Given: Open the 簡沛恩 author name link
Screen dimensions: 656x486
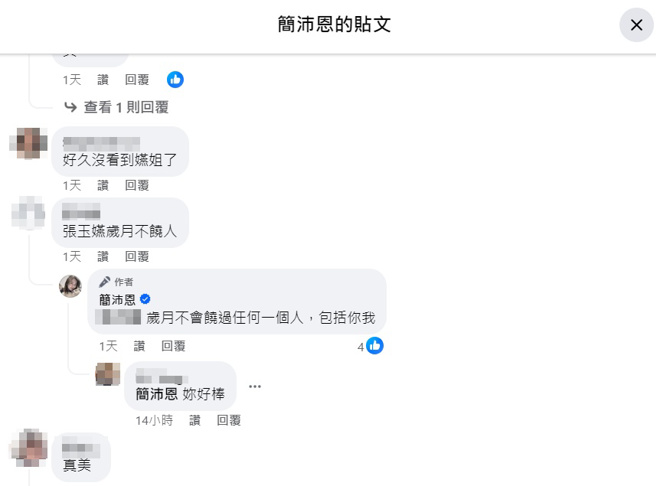Looking at the screenshot, I should tap(117, 299).
